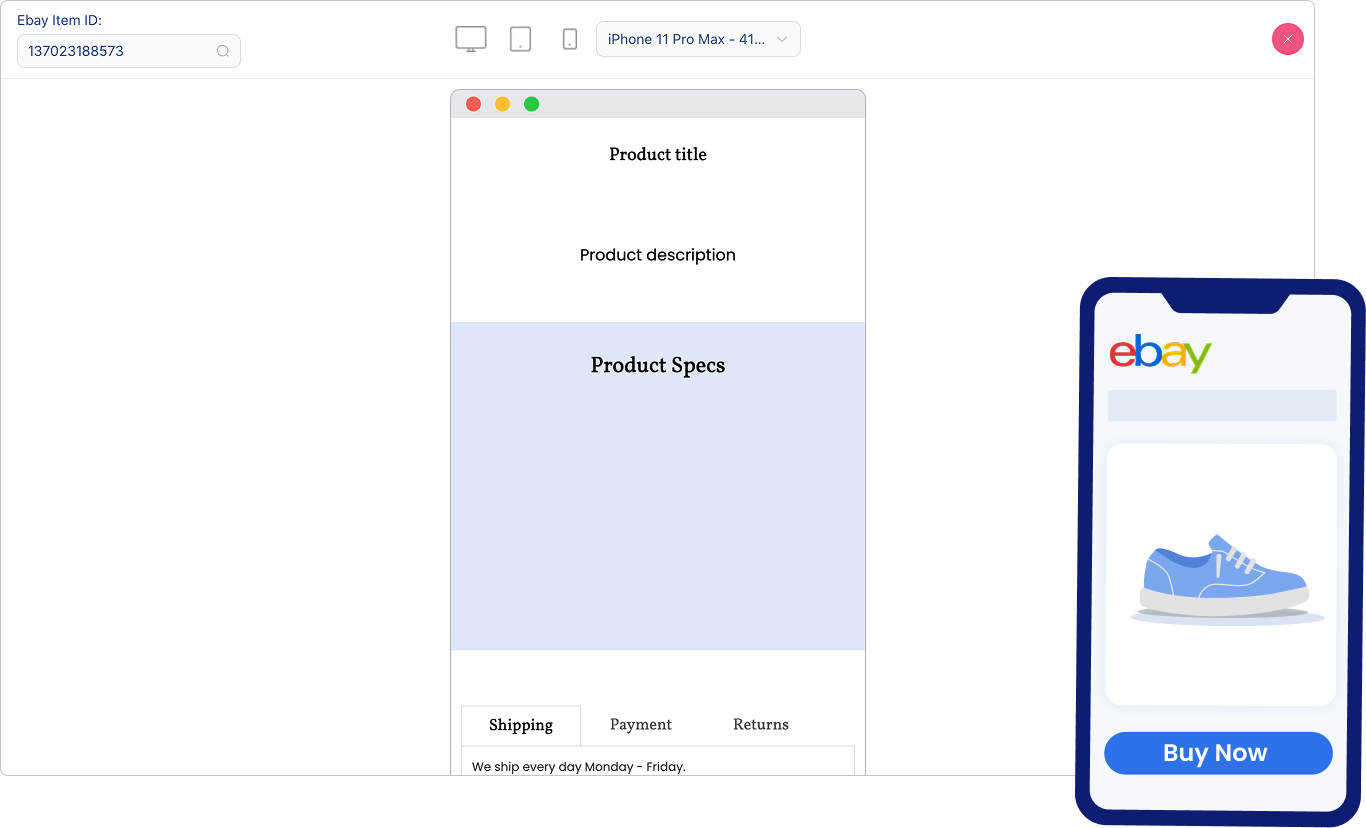Close the preview with the pink X button

1287,39
